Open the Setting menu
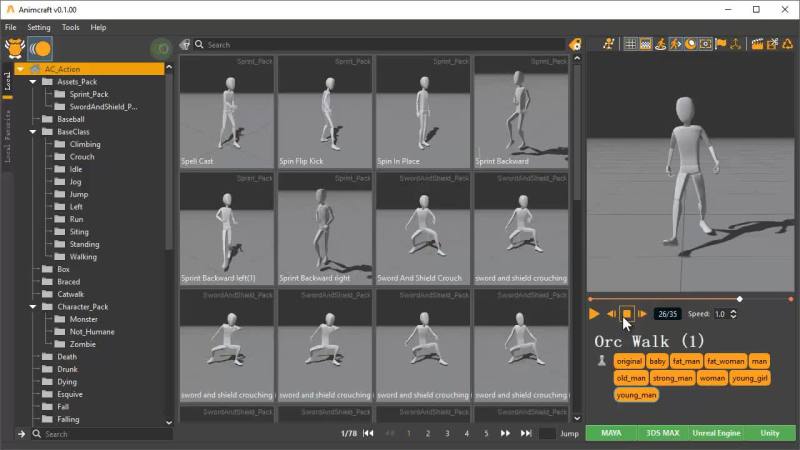 [39, 28]
